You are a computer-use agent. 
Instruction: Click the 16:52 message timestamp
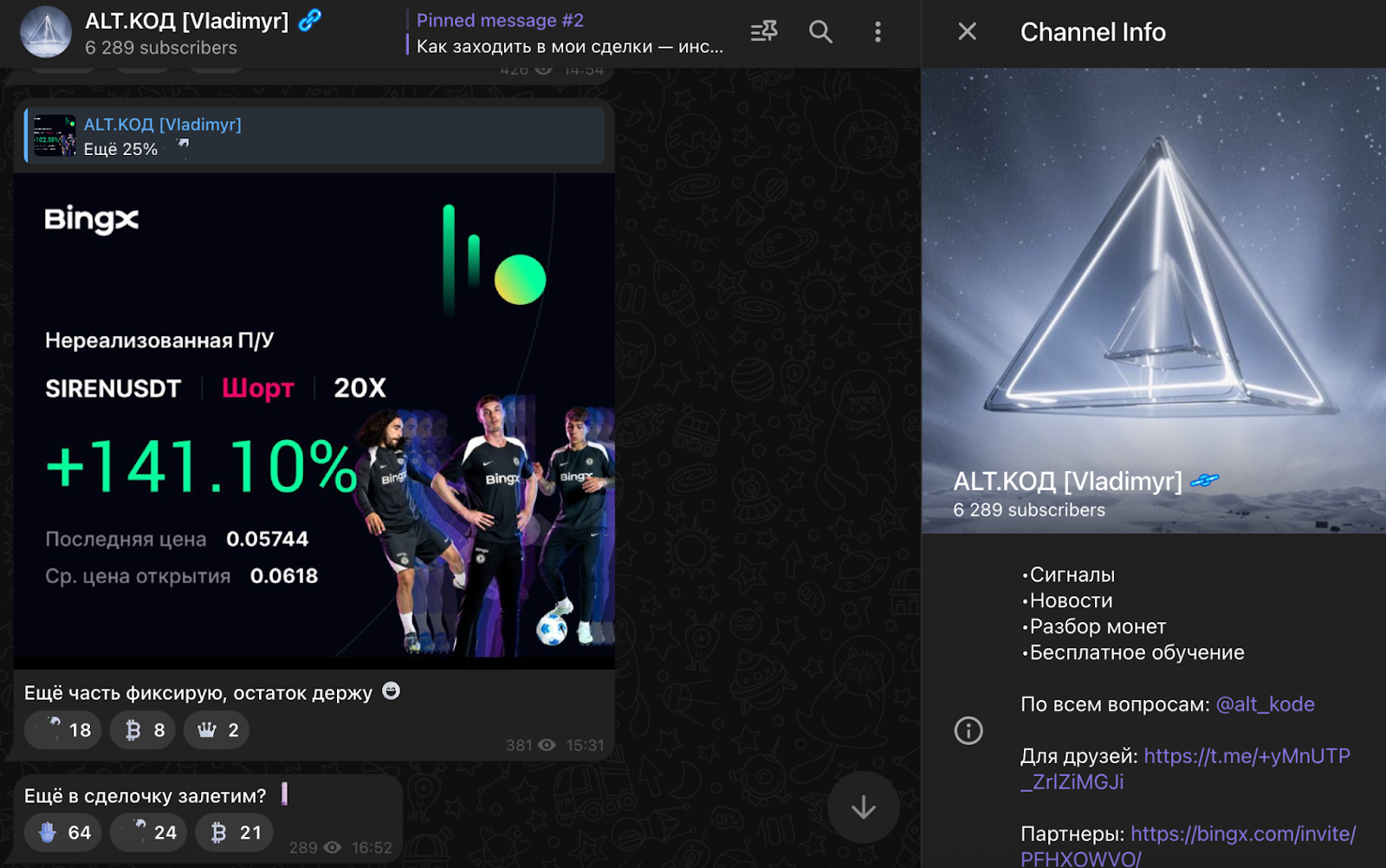372,847
